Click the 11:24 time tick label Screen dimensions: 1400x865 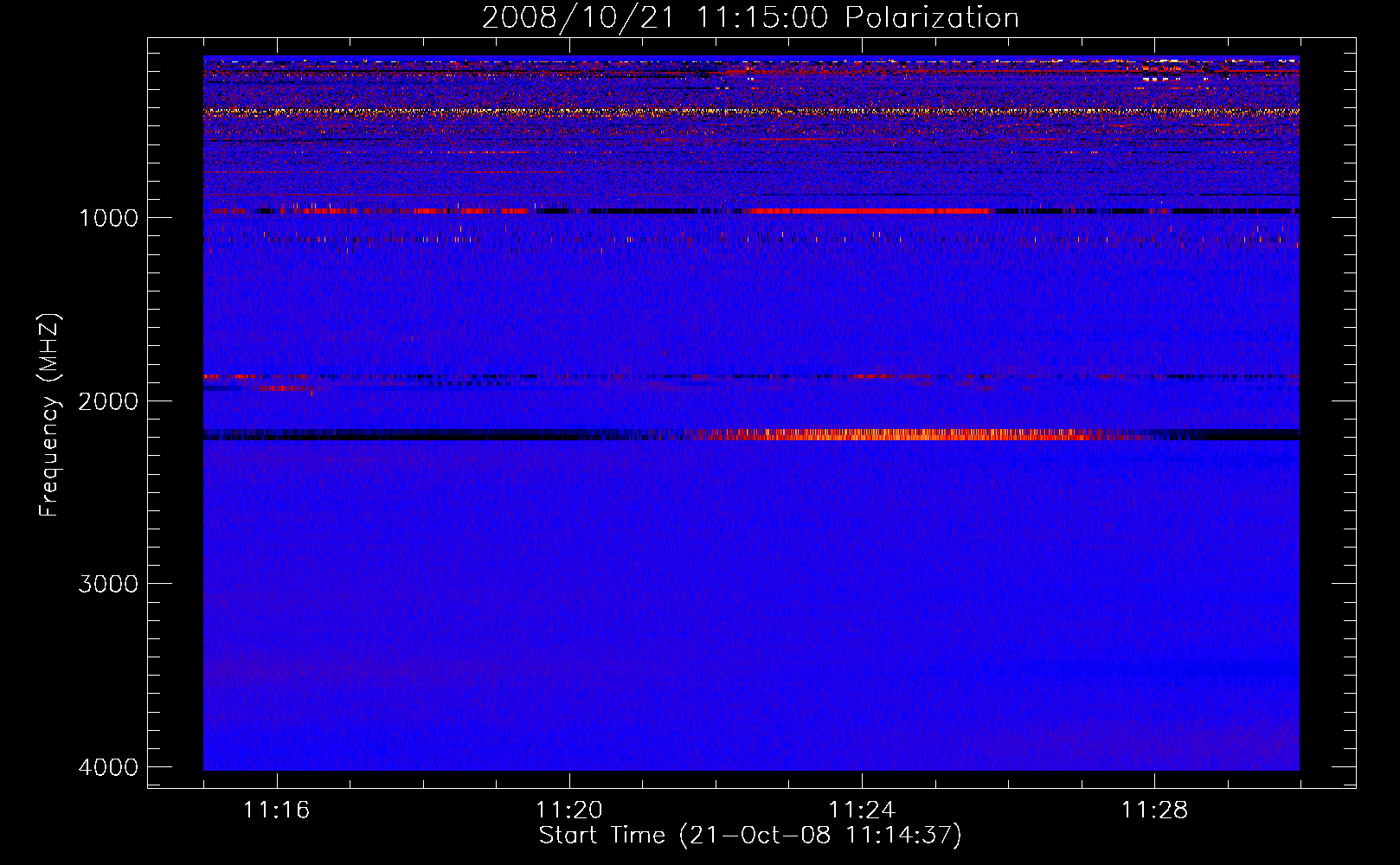(x=862, y=810)
